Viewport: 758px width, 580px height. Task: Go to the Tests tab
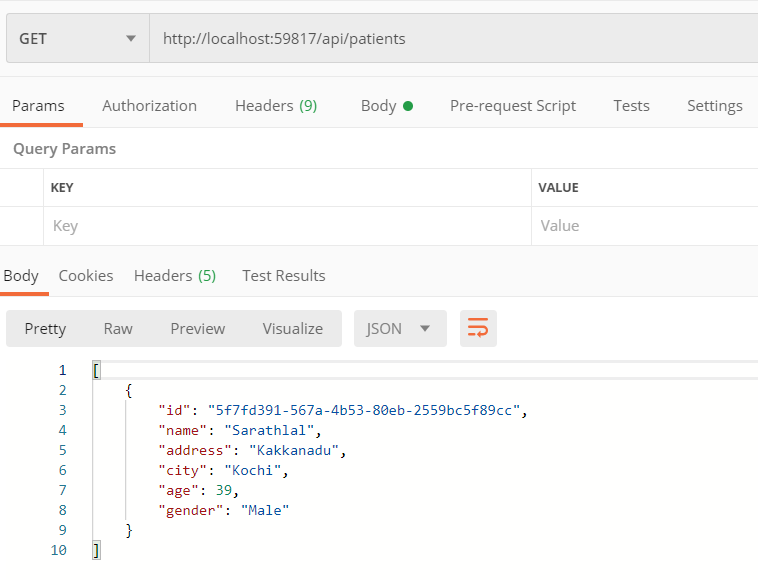631,106
